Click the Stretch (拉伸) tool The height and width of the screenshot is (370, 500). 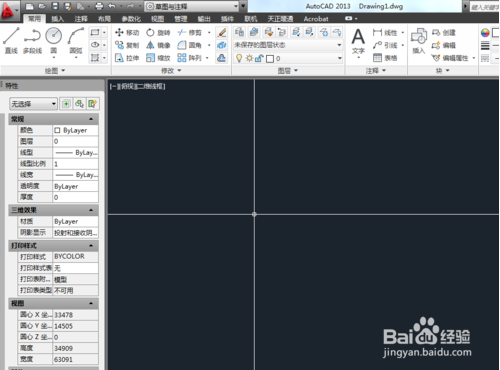[x=127, y=58]
